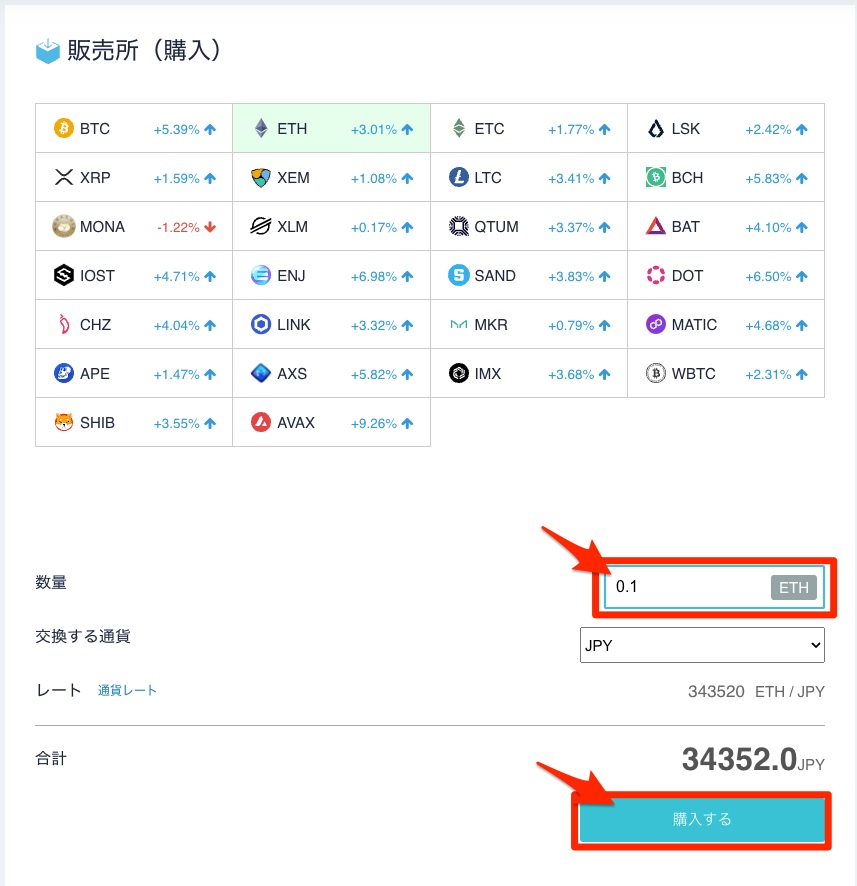Click the レート label text

coord(59,690)
